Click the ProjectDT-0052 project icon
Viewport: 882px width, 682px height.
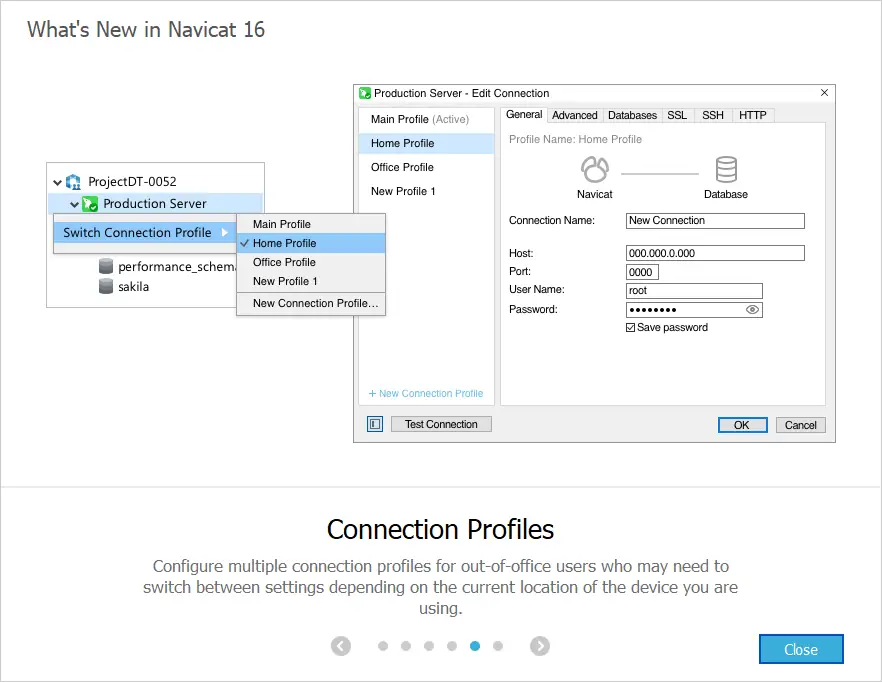click(x=73, y=182)
